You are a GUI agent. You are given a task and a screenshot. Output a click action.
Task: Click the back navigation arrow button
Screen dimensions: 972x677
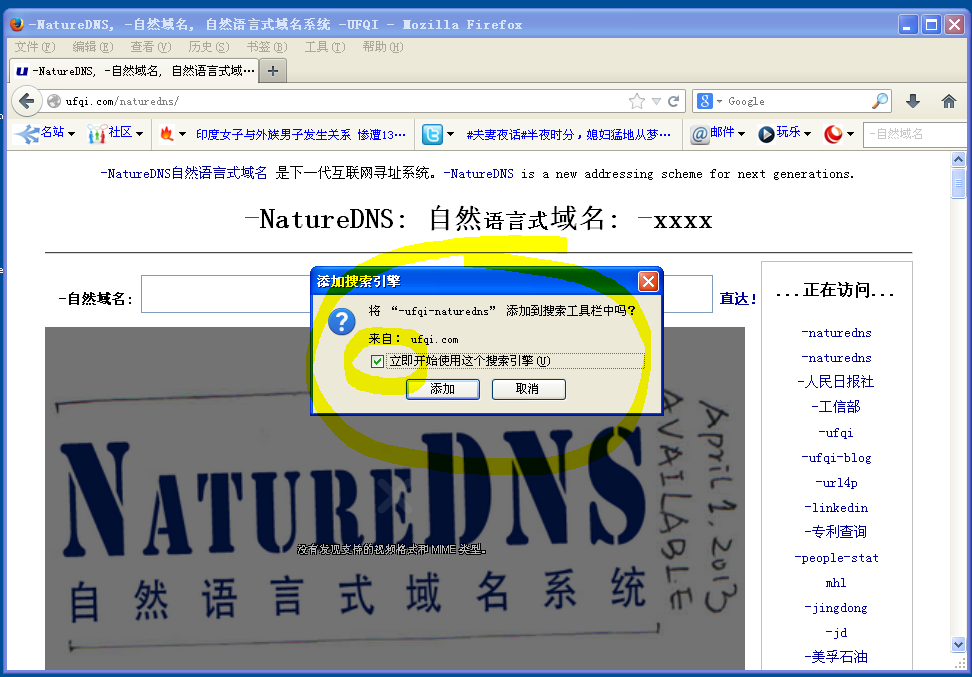[27, 101]
